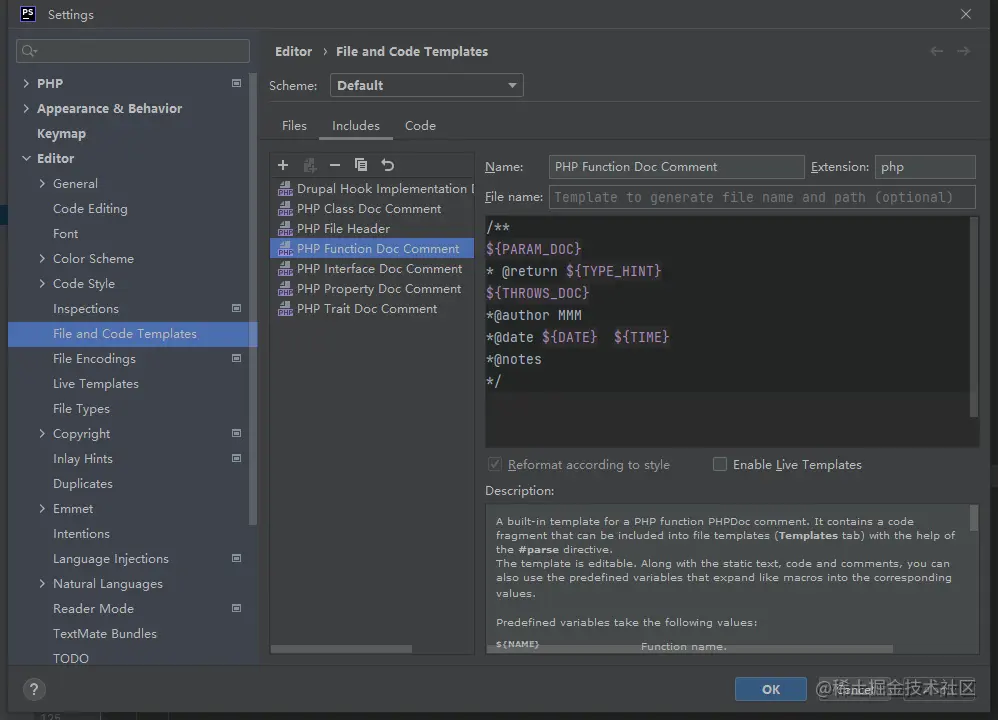The image size is (998, 720).
Task: Switch to the Code tab
Action: pos(420,126)
